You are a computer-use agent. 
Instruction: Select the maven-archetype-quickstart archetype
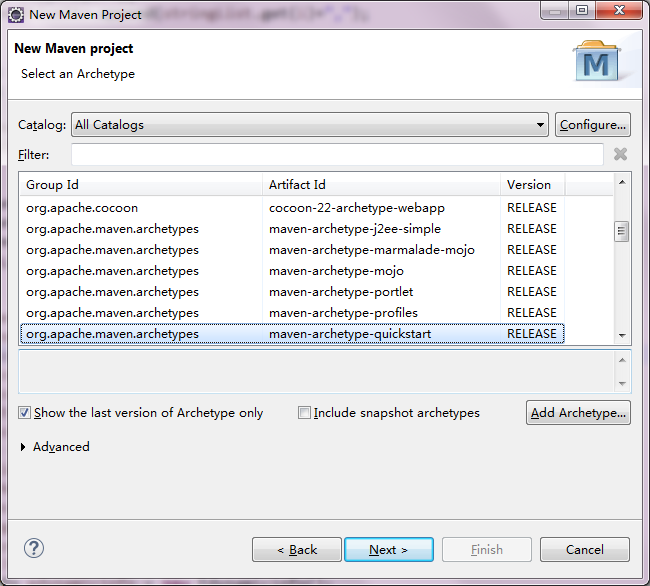pos(292,334)
